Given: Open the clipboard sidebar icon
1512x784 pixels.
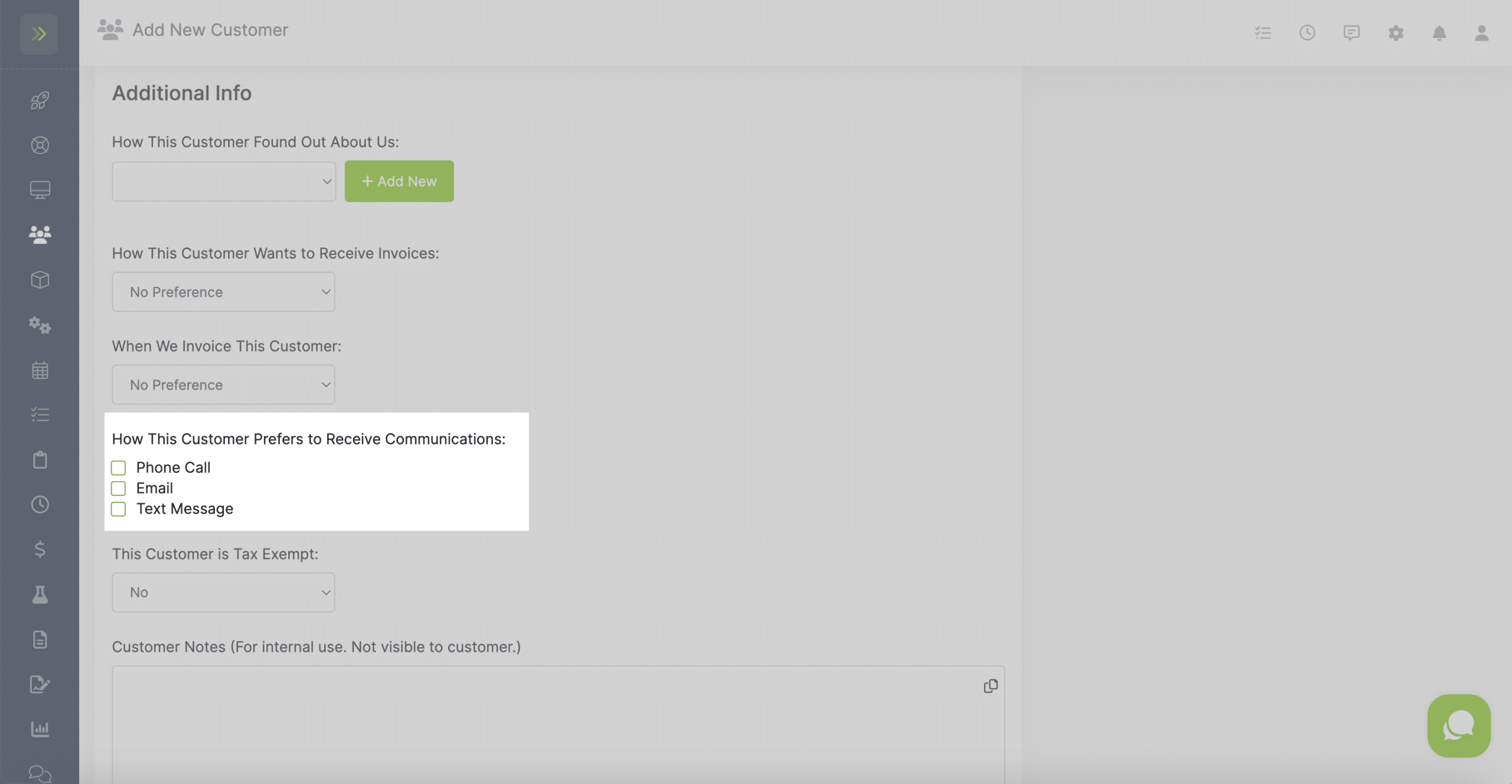Looking at the screenshot, I should point(40,459).
